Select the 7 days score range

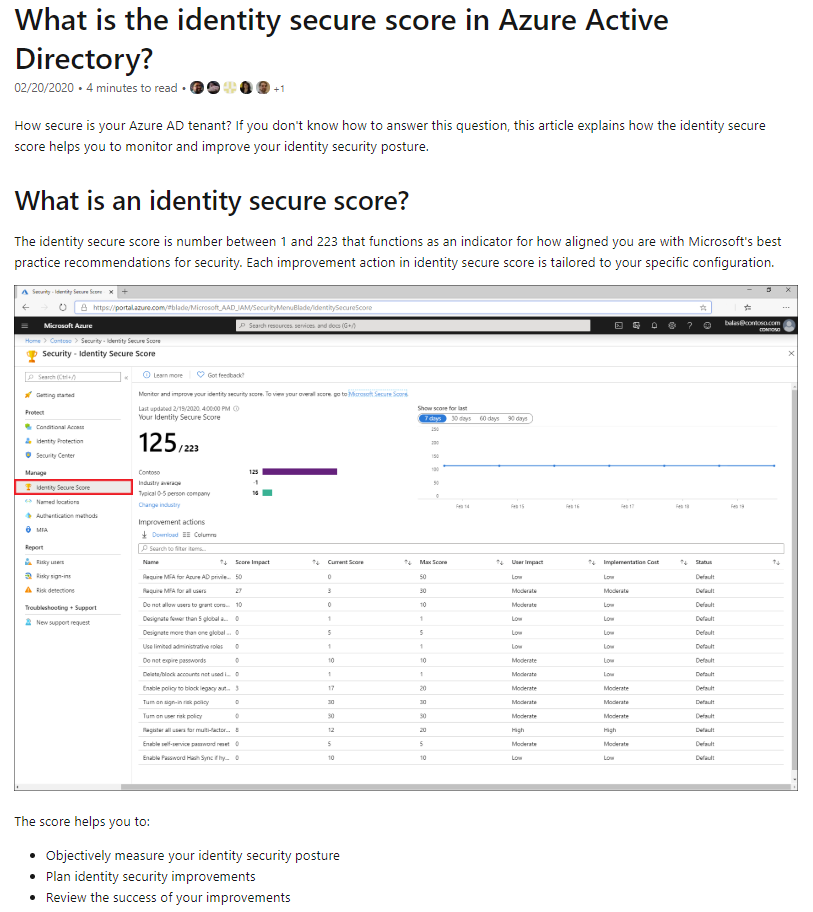(x=432, y=418)
